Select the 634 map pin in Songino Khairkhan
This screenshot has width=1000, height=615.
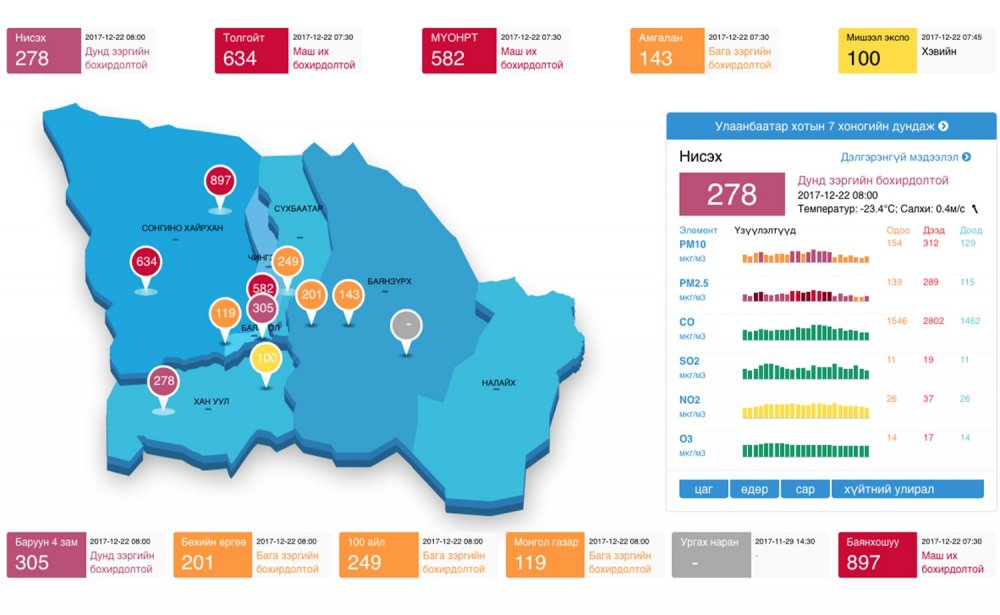[146, 264]
